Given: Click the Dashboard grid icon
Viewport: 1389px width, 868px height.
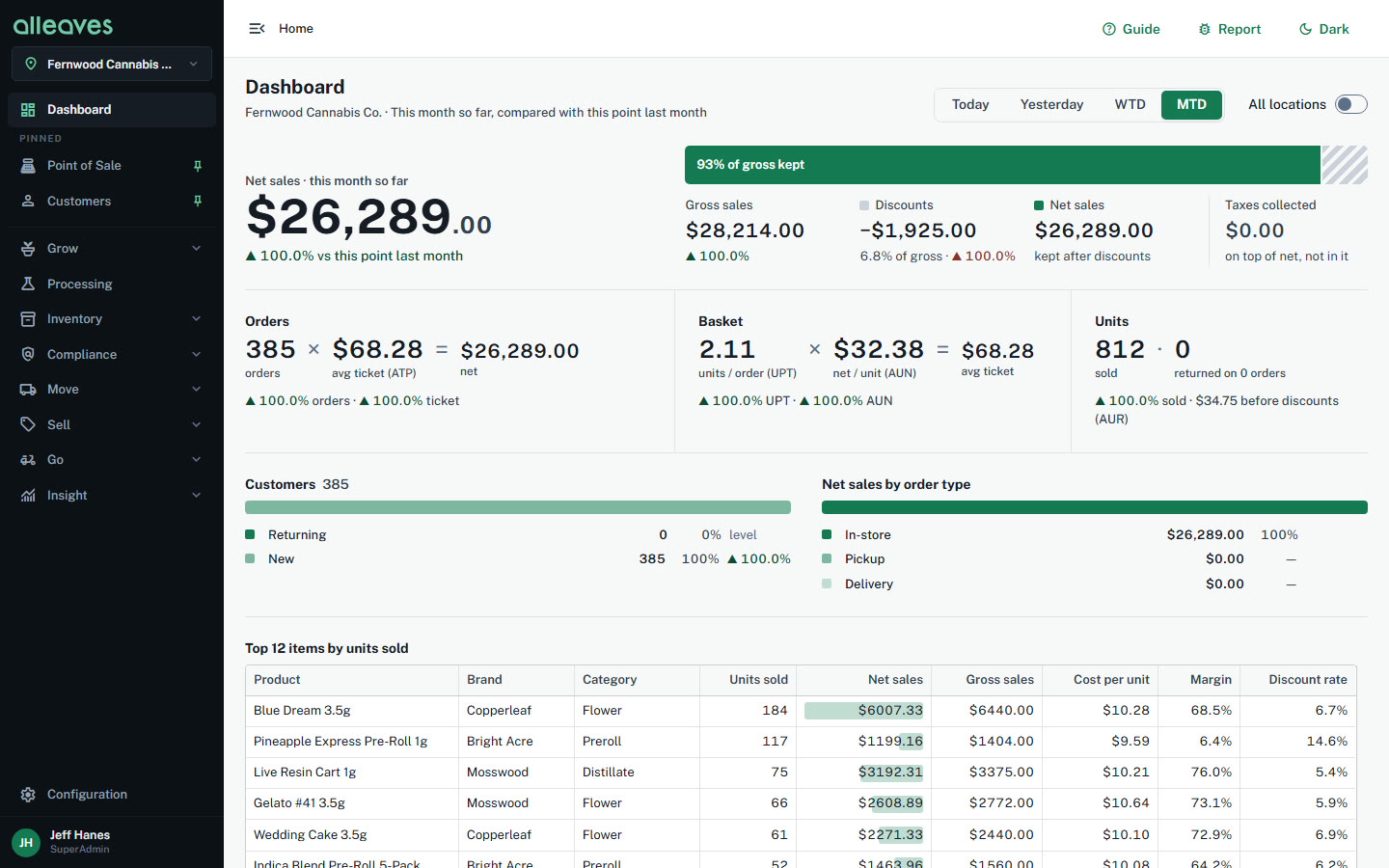Looking at the screenshot, I should (x=28, y=110).
